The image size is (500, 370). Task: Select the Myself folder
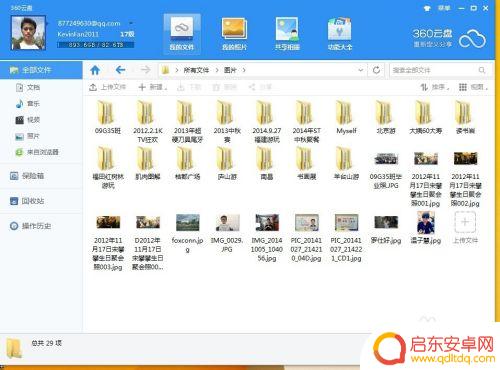coord(346,117)
